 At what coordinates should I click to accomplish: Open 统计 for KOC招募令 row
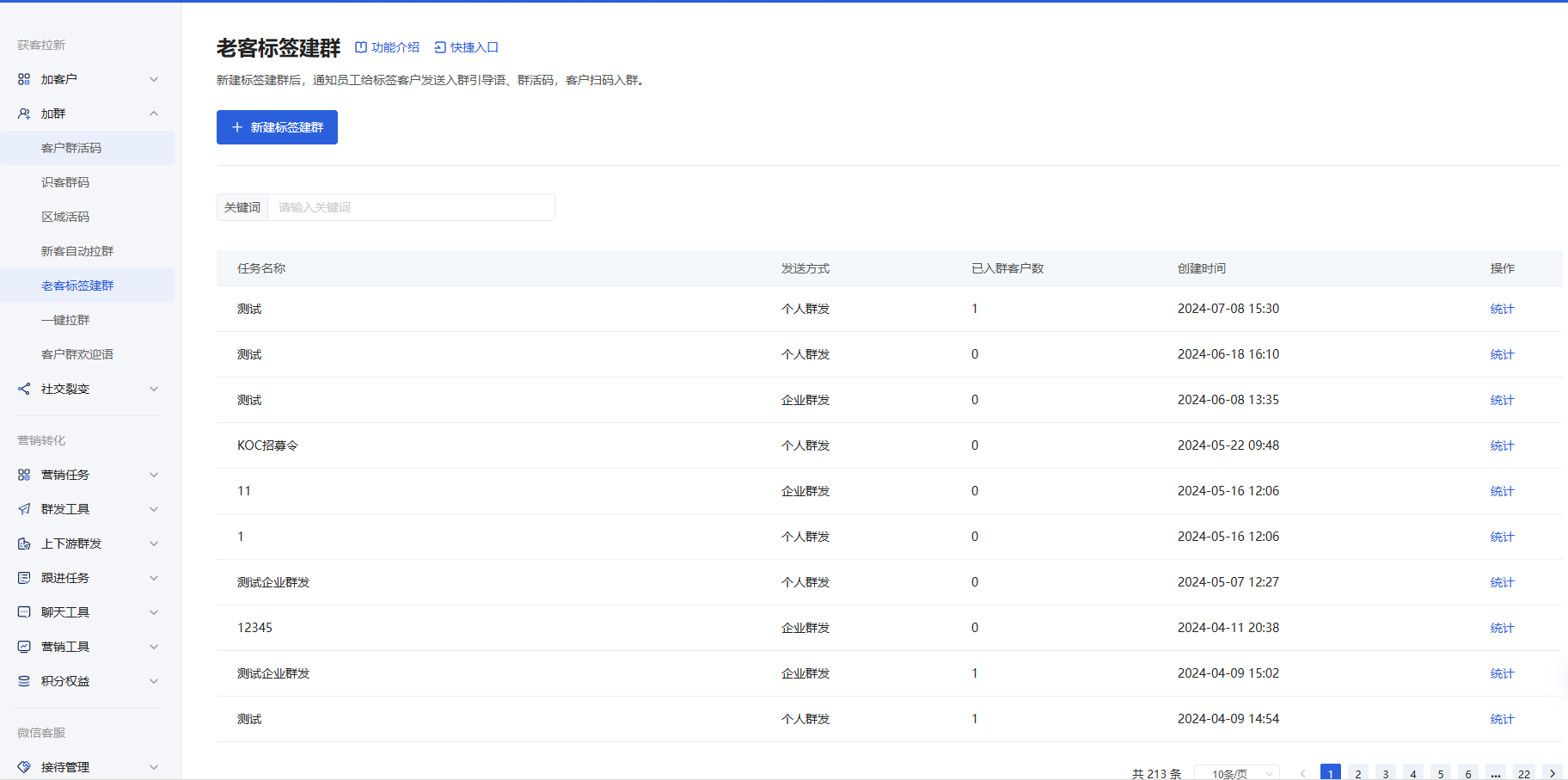coord(1502,445)
